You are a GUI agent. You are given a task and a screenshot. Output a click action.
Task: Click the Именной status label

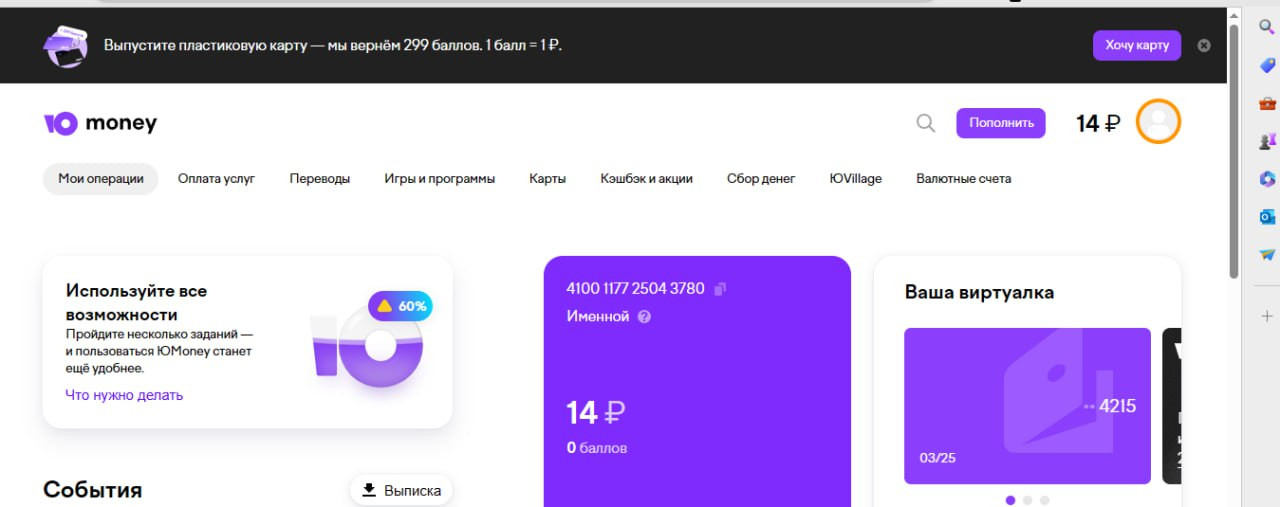pyautogui.click(x=598, y=316)
